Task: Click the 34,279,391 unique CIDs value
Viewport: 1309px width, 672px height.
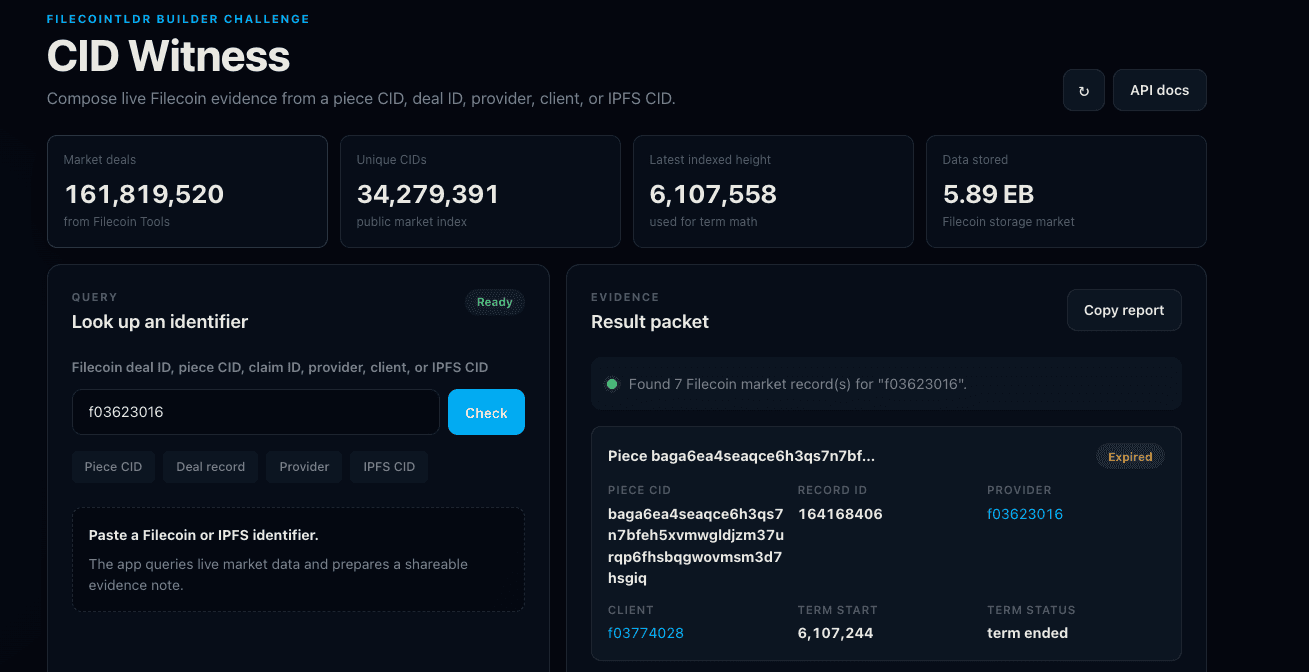Action: pyautogui.click(x=428, y=194)
